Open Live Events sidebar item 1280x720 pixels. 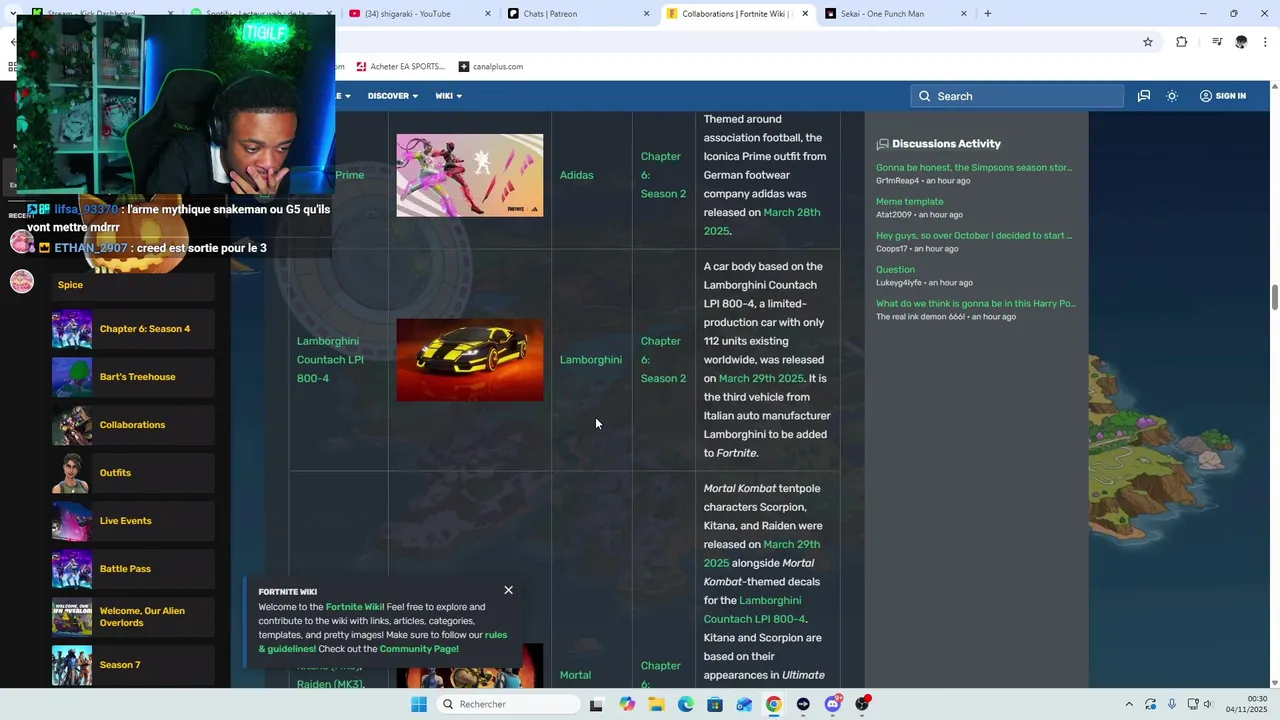133,521
